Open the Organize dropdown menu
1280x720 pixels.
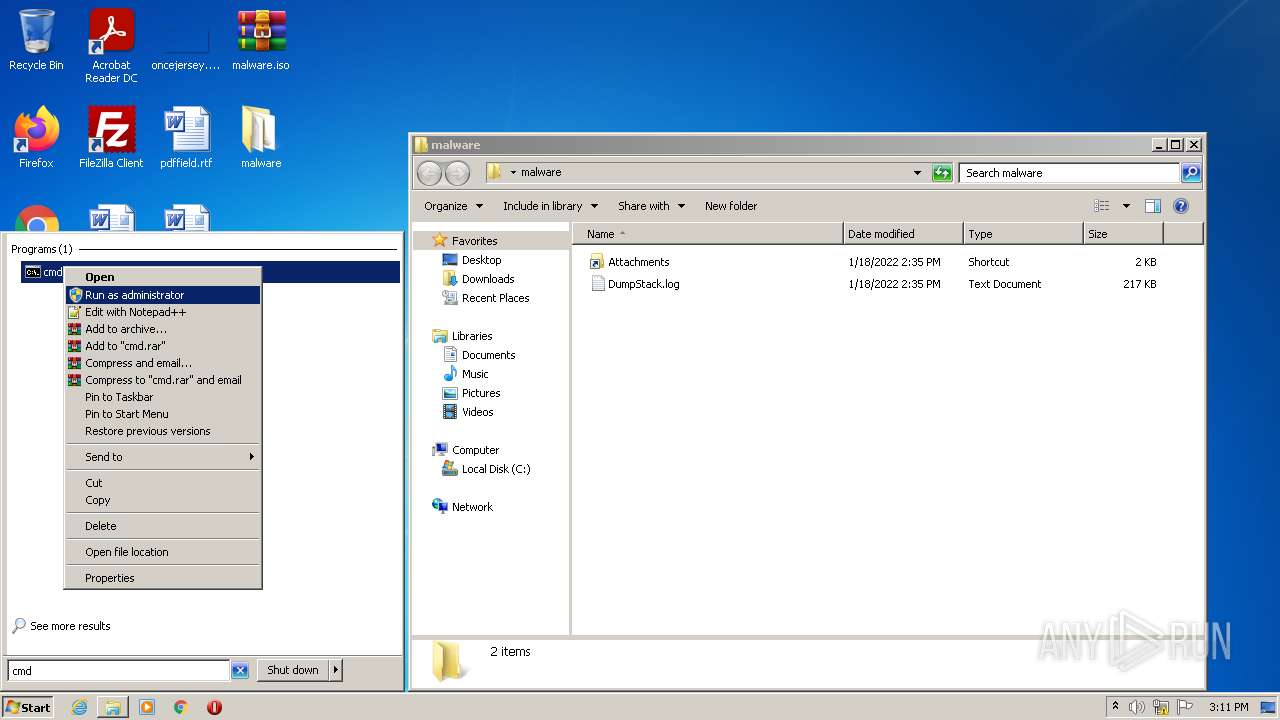453,206
